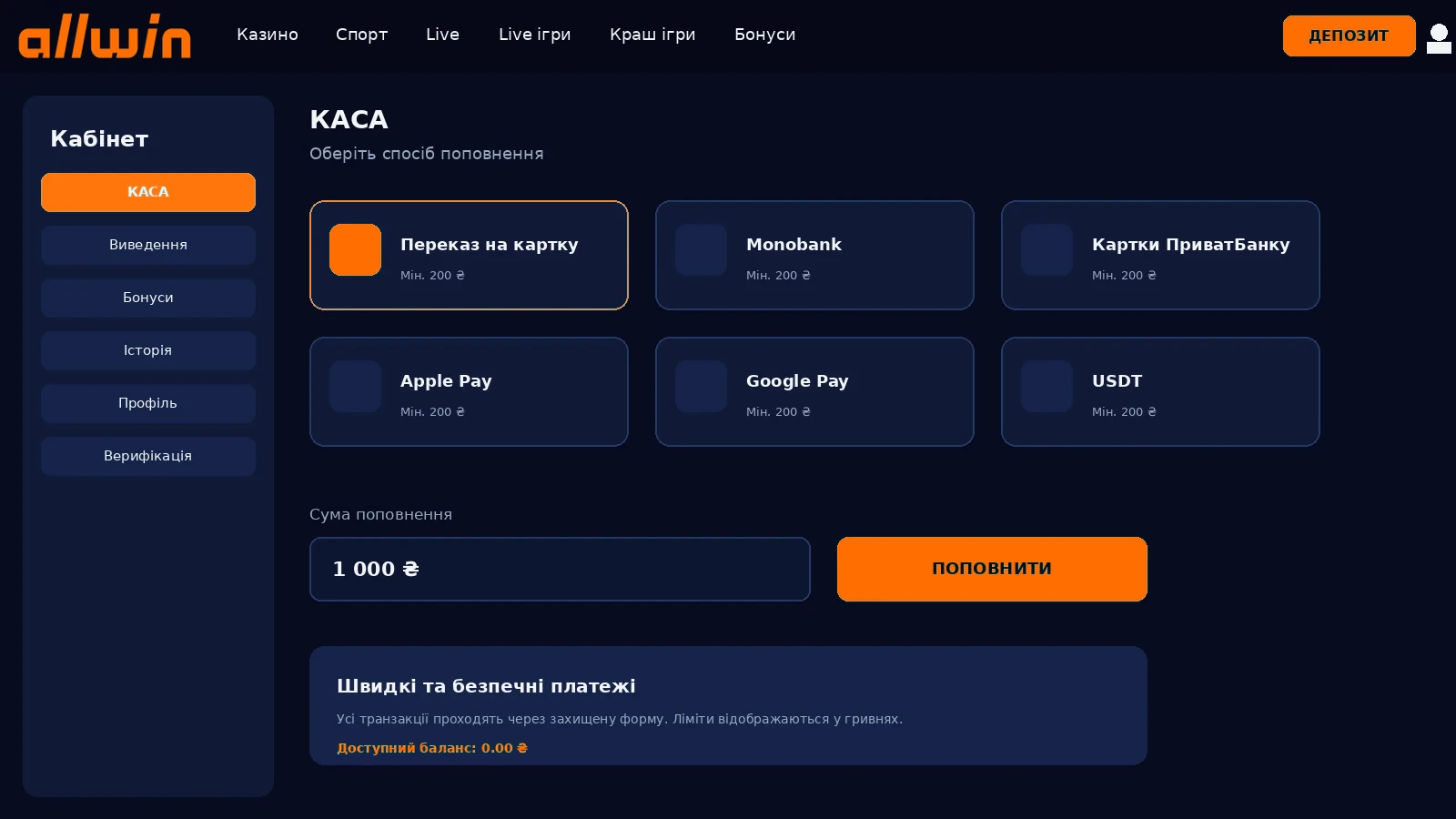This screenshot has height=819, width=1456.
Task: Click the orange Переказ на картку icon
Action: tap(355, 249)
